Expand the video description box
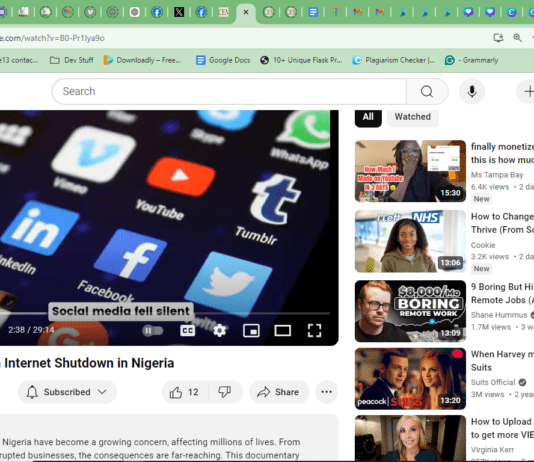 169,438
